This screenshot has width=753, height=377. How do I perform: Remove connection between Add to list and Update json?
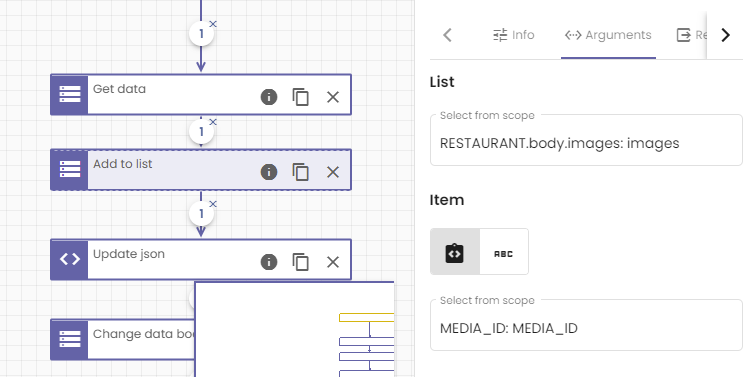tap(213, 204)
